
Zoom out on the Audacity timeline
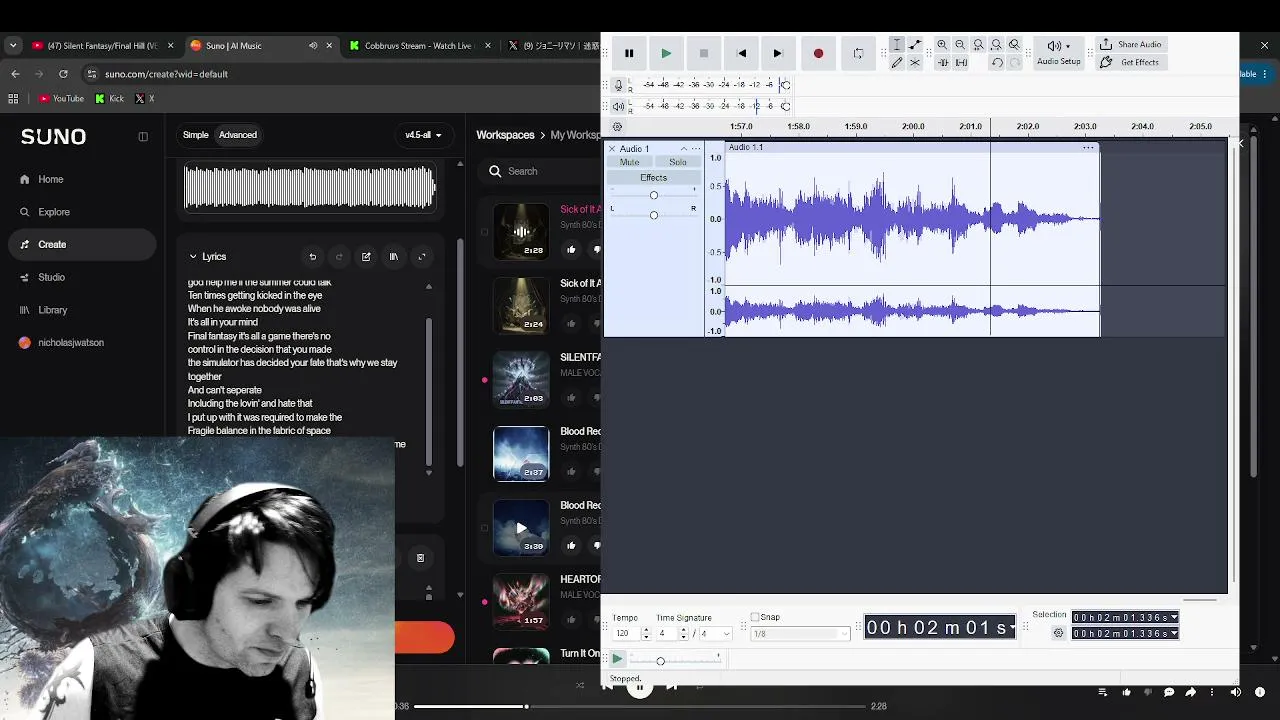[x=960, y=45]
